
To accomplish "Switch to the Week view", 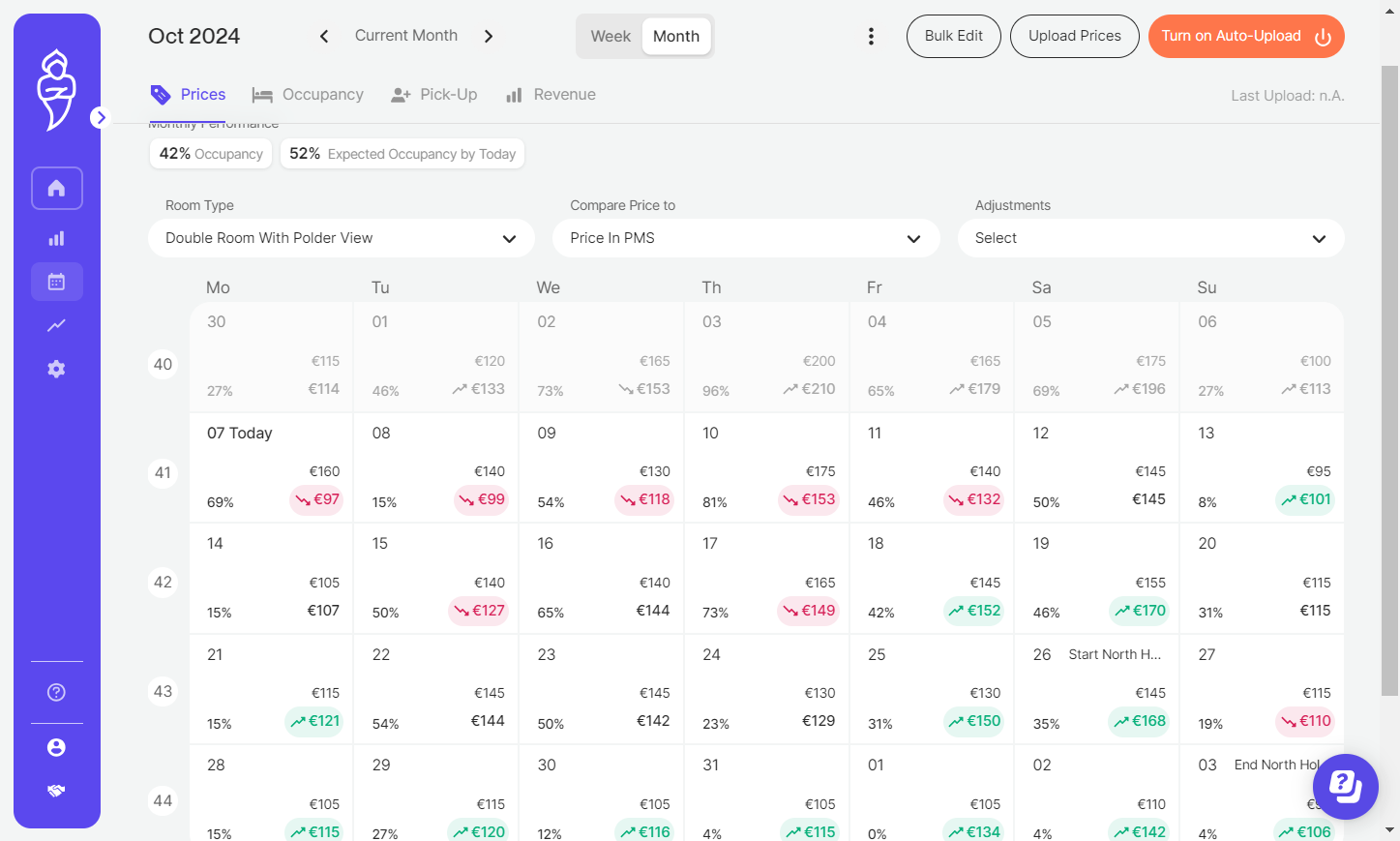I will [611, 36].
